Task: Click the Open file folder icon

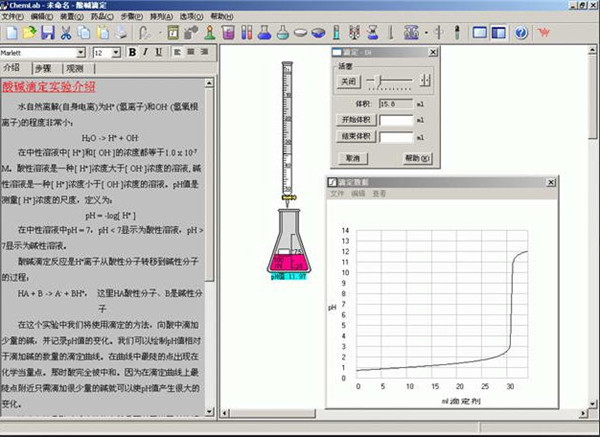Action: tap(29, 33)
